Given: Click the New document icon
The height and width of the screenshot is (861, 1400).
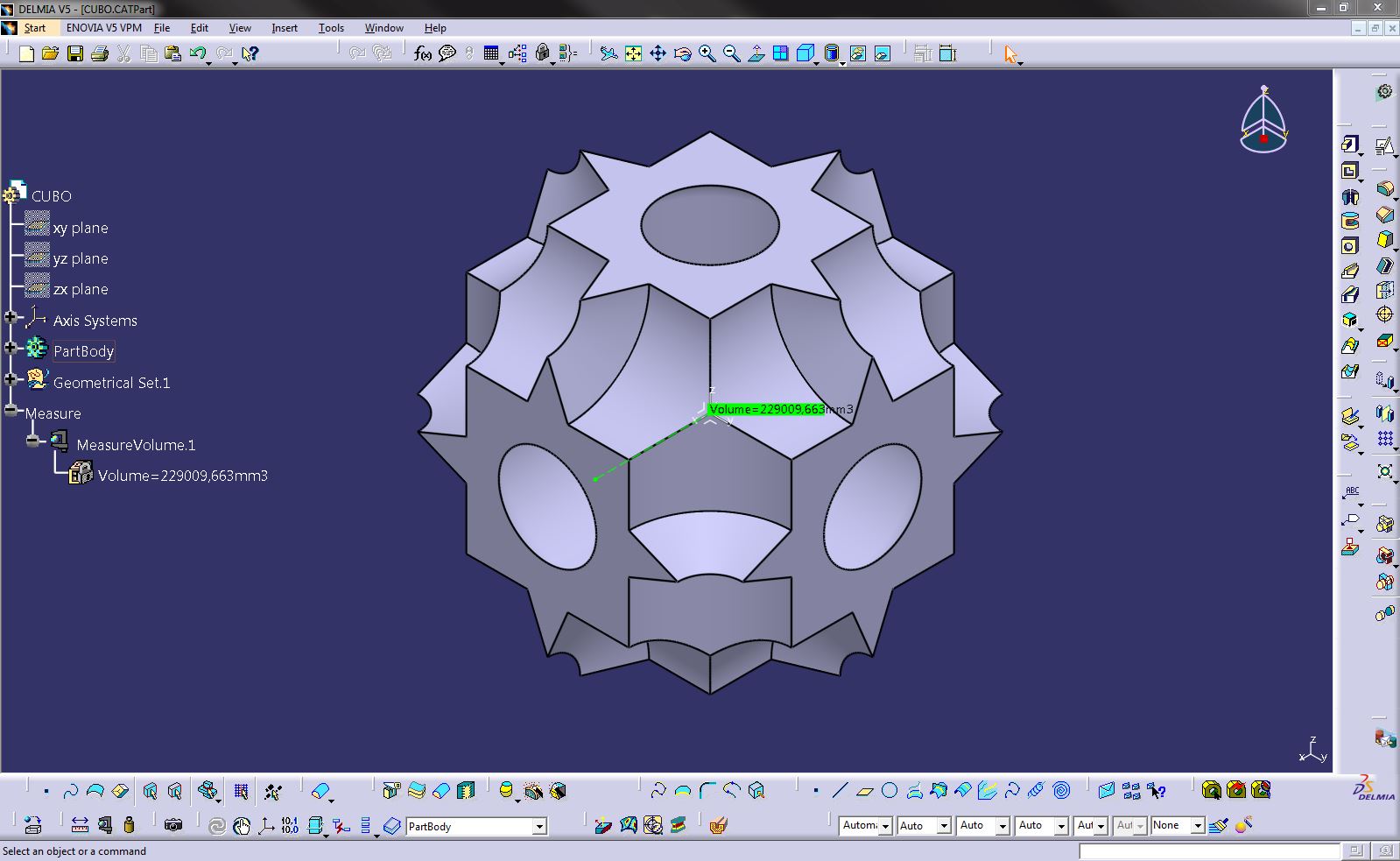Looking at the screenshot, I should [26, 53].
